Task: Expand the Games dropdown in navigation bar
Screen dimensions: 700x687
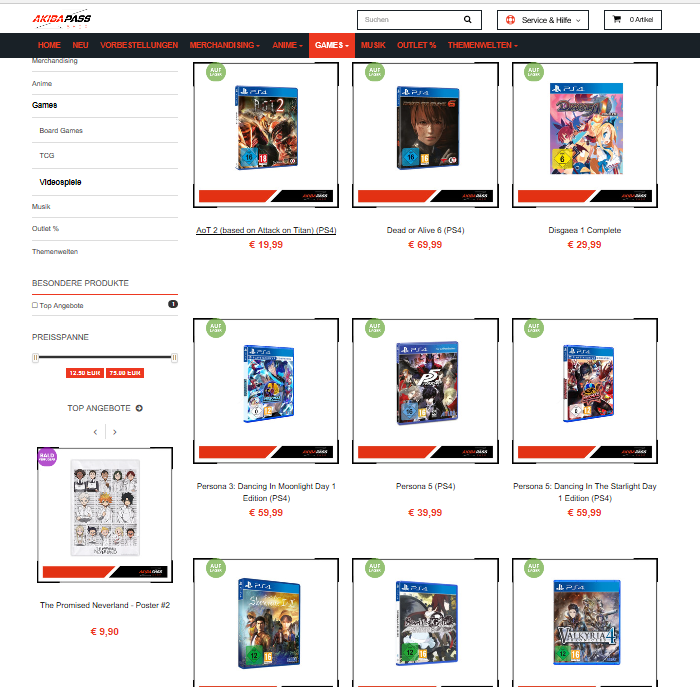Action: [x=331, y=45]
